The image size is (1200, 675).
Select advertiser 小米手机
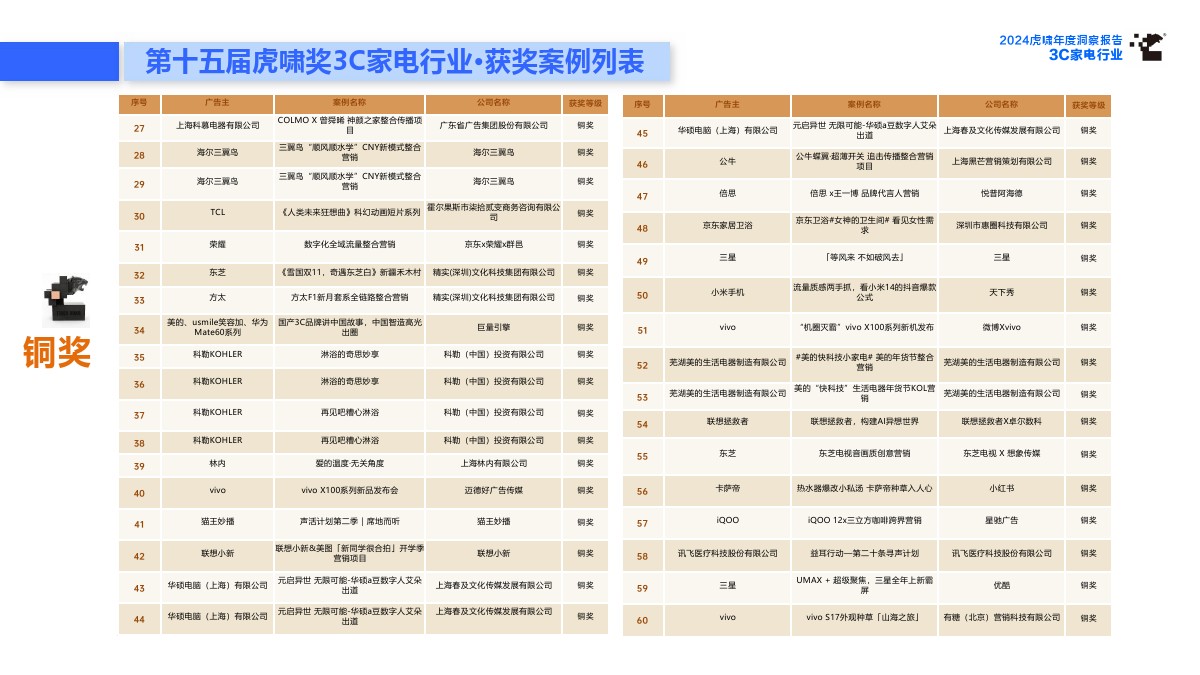click(x=727, y=292)
